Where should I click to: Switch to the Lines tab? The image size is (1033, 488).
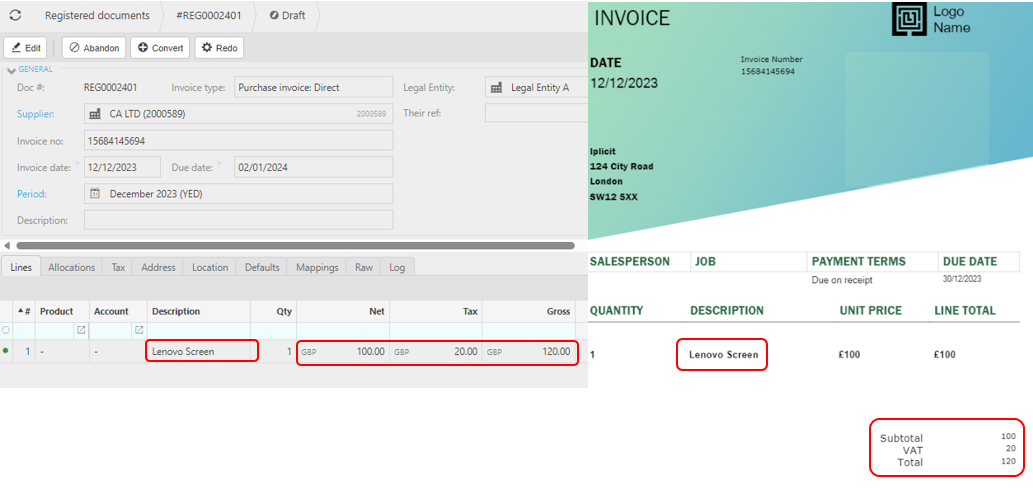21,267
